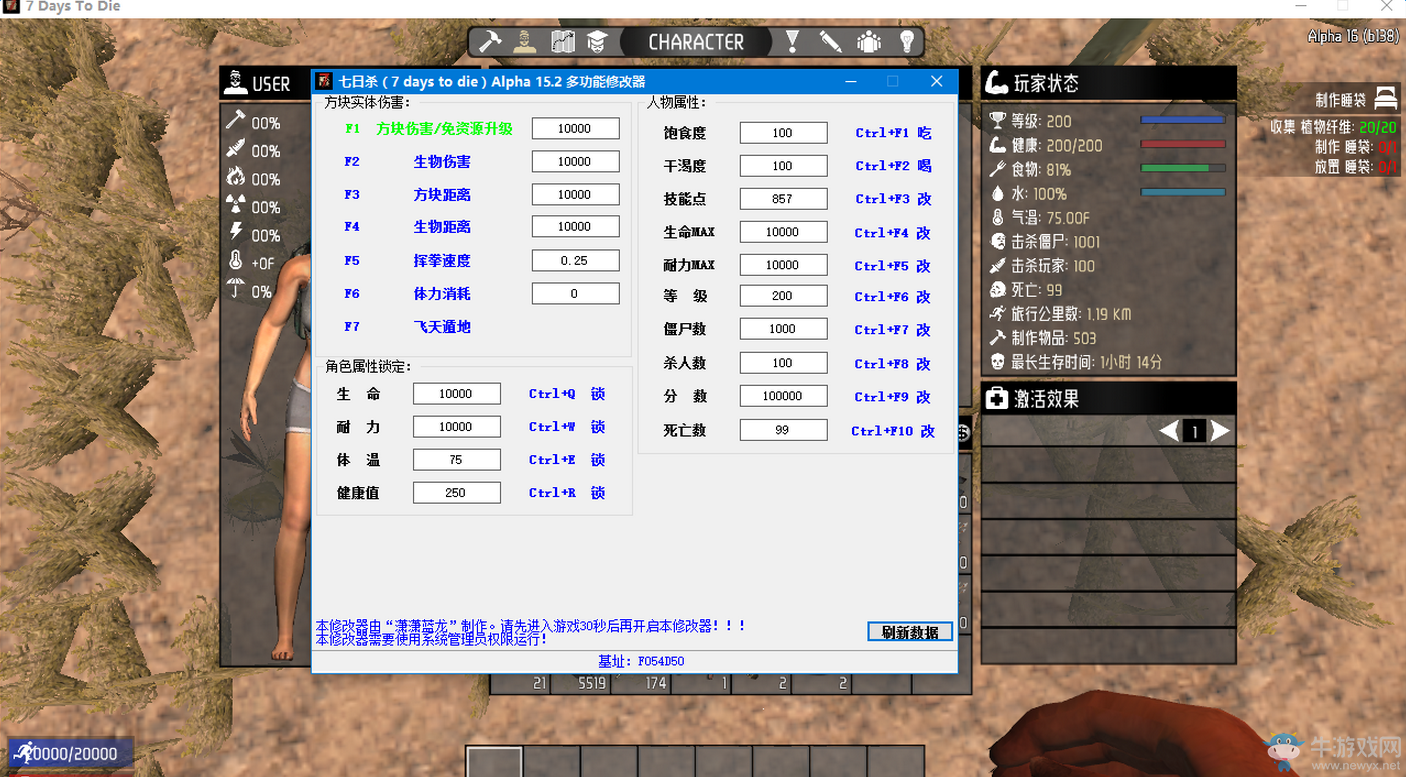Click the 僵尸数 field showing 1000
Image resolution: width=1406 pixels, height=777 pixels.
click(783, 328)
